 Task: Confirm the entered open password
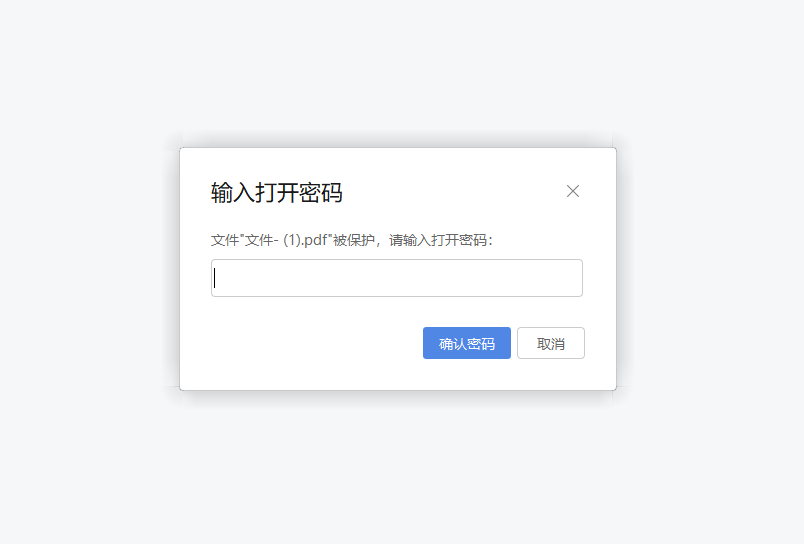pos(467,343)
